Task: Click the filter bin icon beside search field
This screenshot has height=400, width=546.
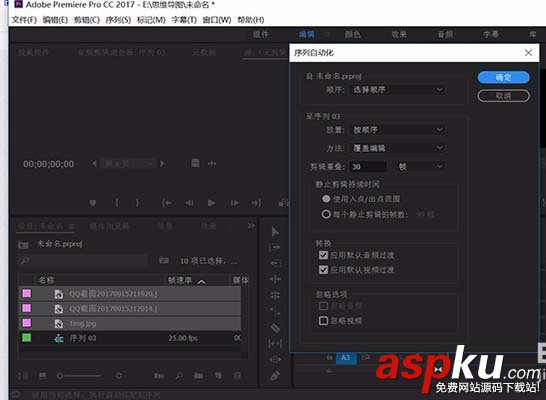Action: click(164, 260)
